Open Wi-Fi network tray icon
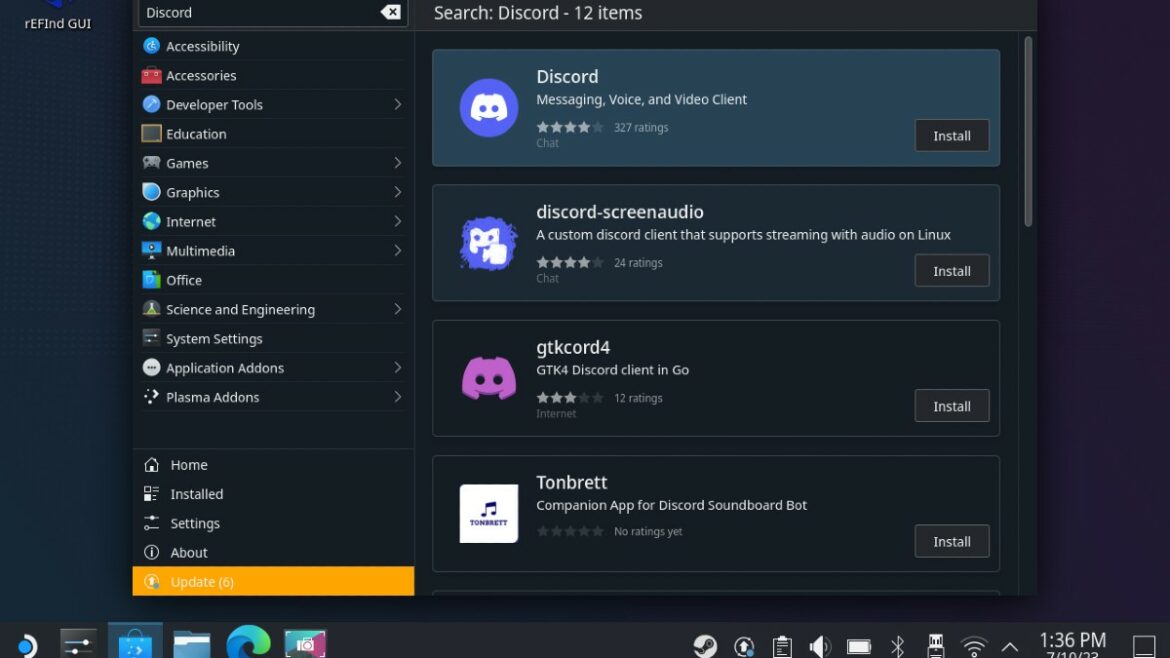Screen dimensions: 1170x658 point(974,646)
